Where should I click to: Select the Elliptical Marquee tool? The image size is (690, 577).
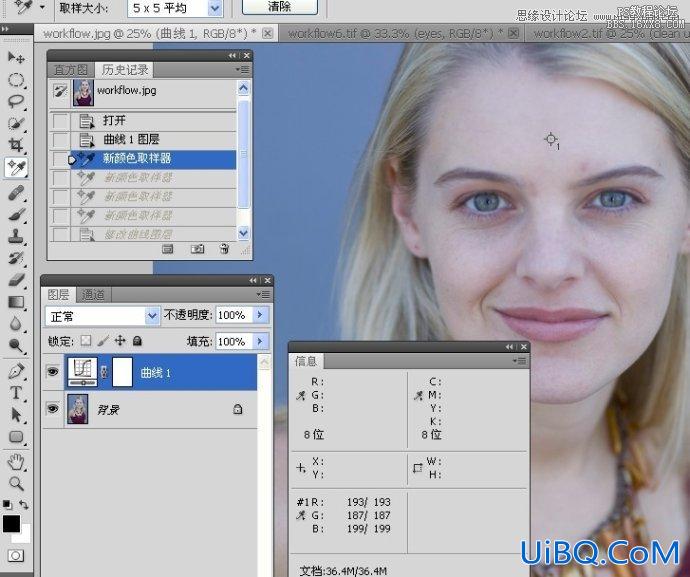click(x=16, y=80)
